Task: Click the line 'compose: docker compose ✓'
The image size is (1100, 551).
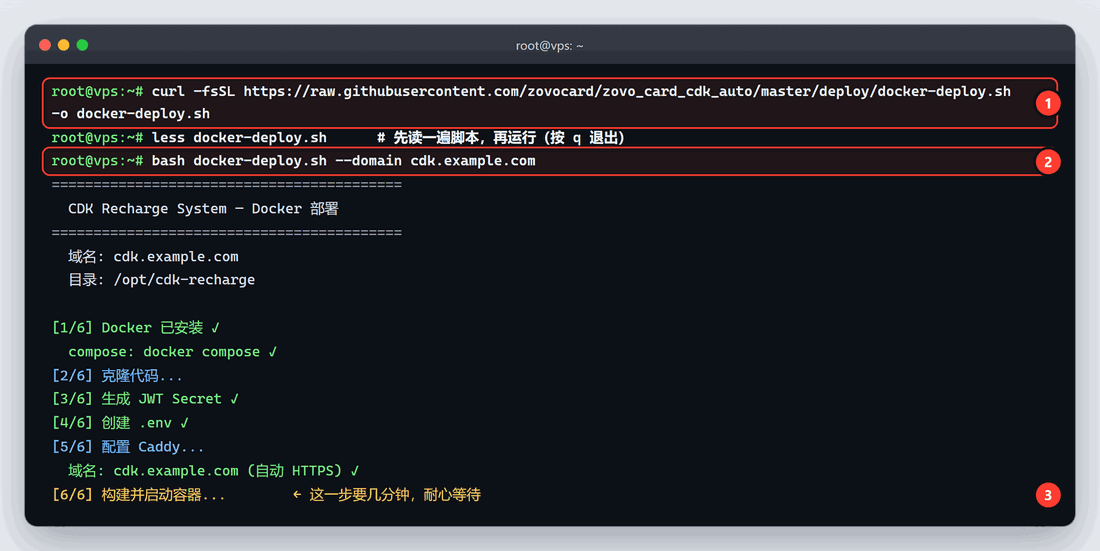Action: pos(173,352)
